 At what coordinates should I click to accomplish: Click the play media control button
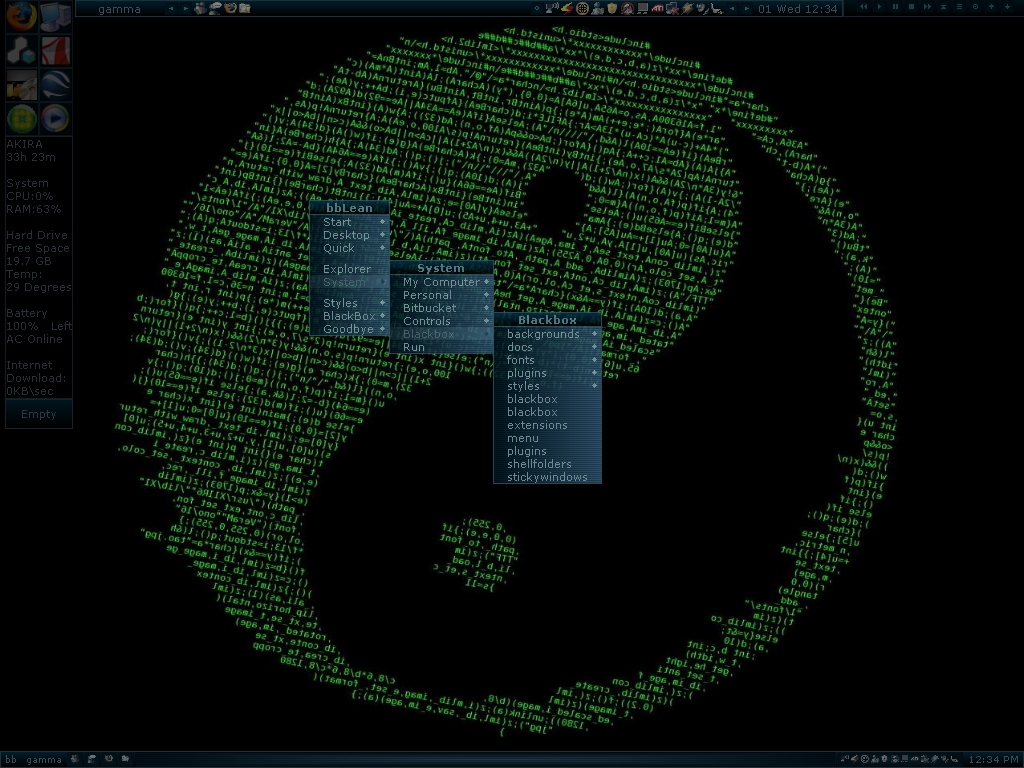[x=879, y=7]
